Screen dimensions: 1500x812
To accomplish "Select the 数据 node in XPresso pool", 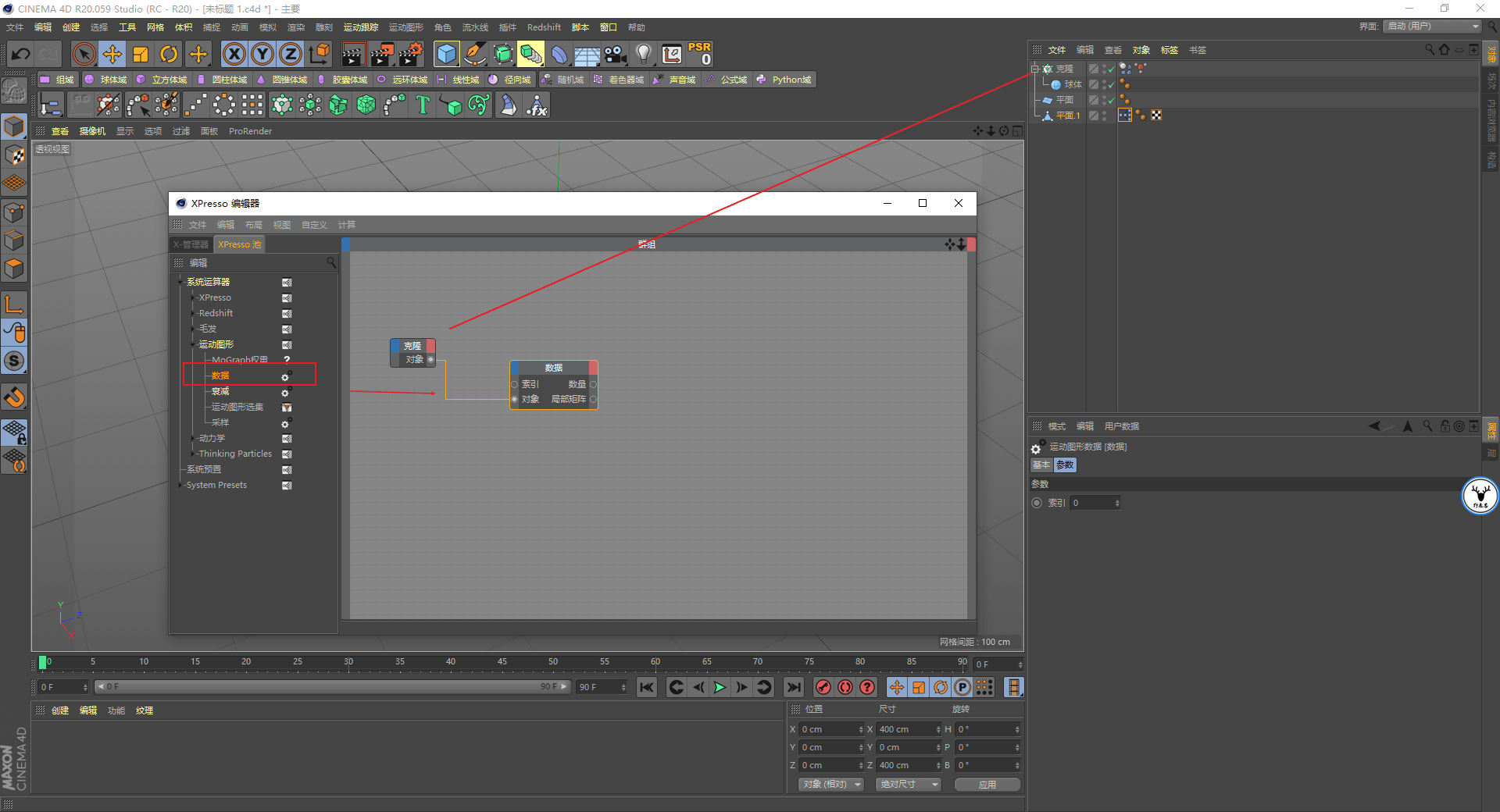I will click(x=220, y=376).
